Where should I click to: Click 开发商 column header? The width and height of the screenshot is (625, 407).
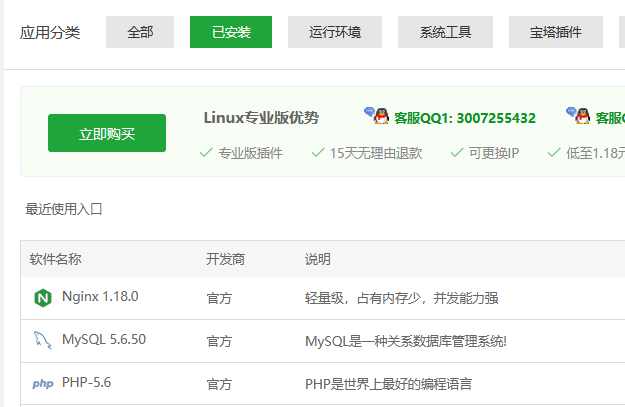click(225, 259)
